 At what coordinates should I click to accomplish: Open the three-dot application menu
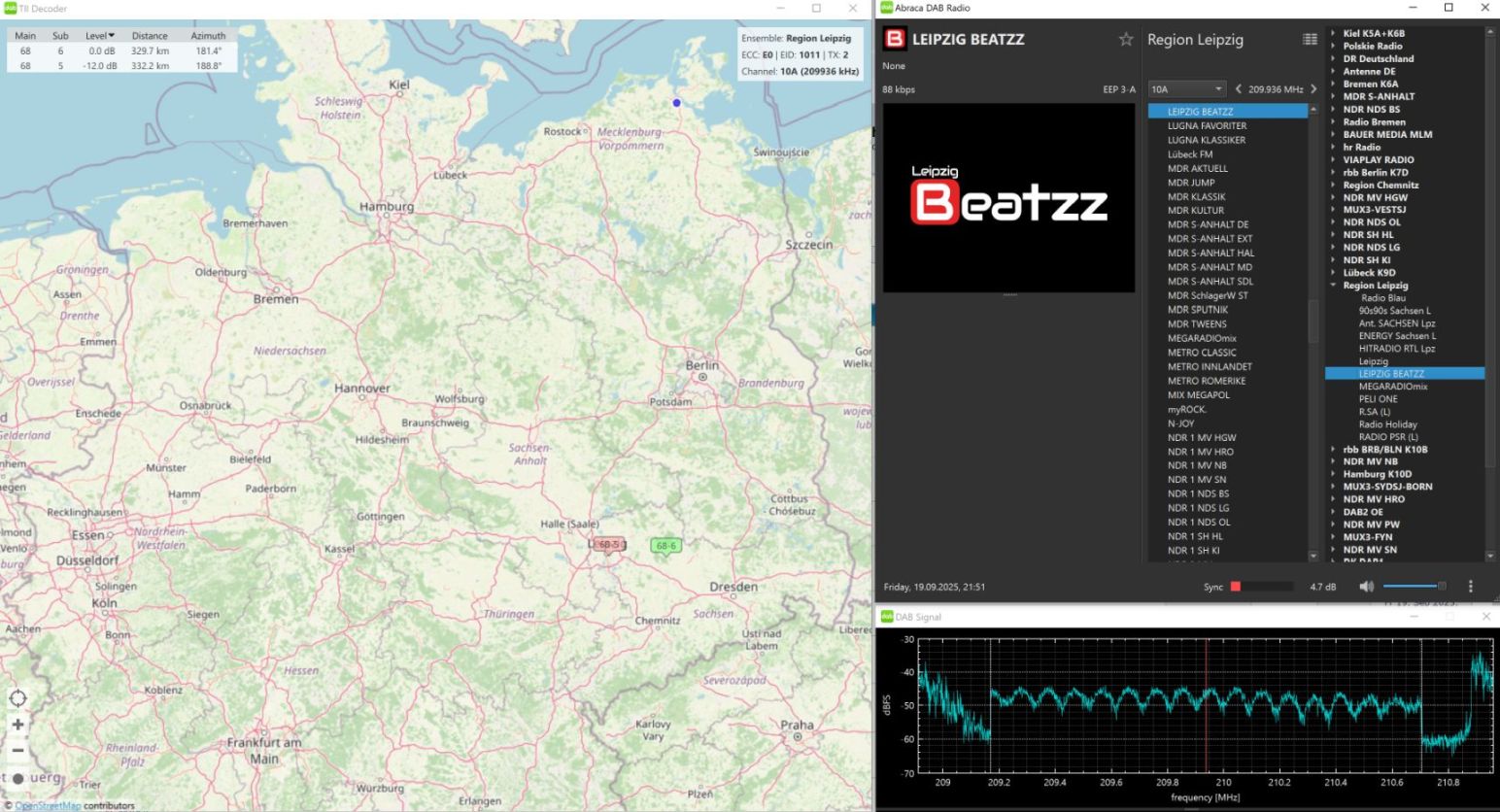1470,587
